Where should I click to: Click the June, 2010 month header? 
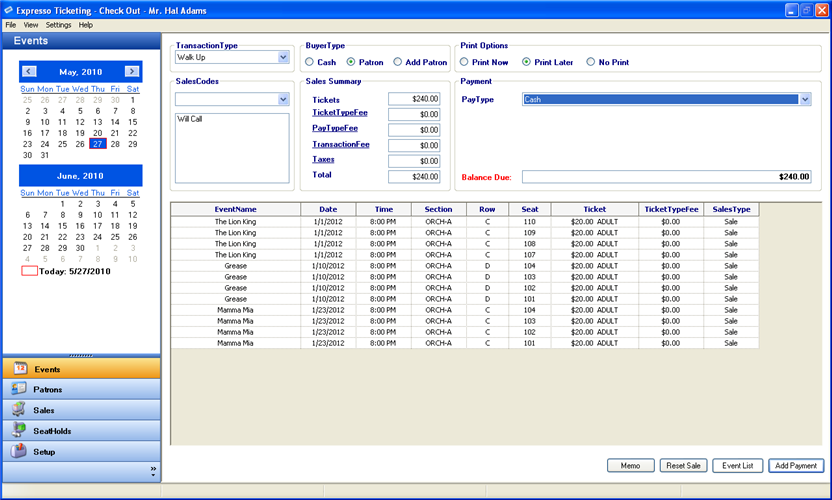[x=81, y=176]
